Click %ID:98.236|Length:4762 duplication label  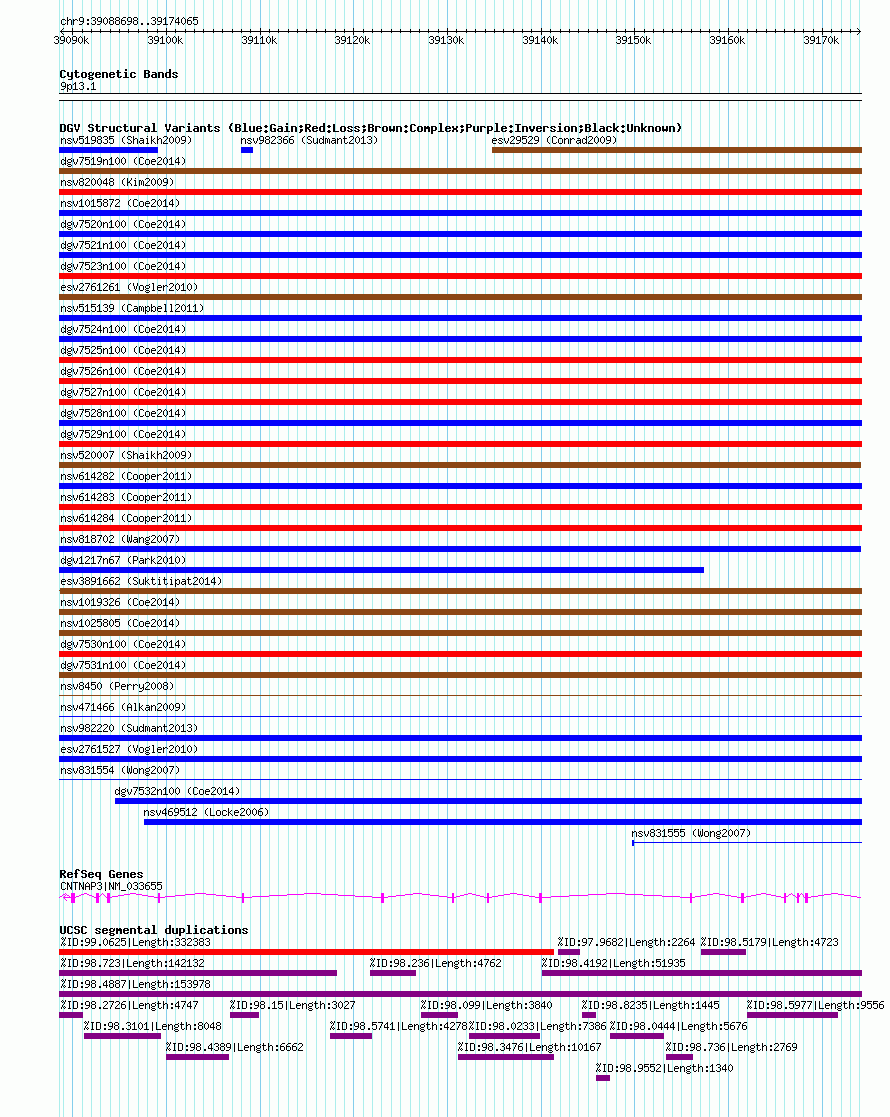(435, 964)
